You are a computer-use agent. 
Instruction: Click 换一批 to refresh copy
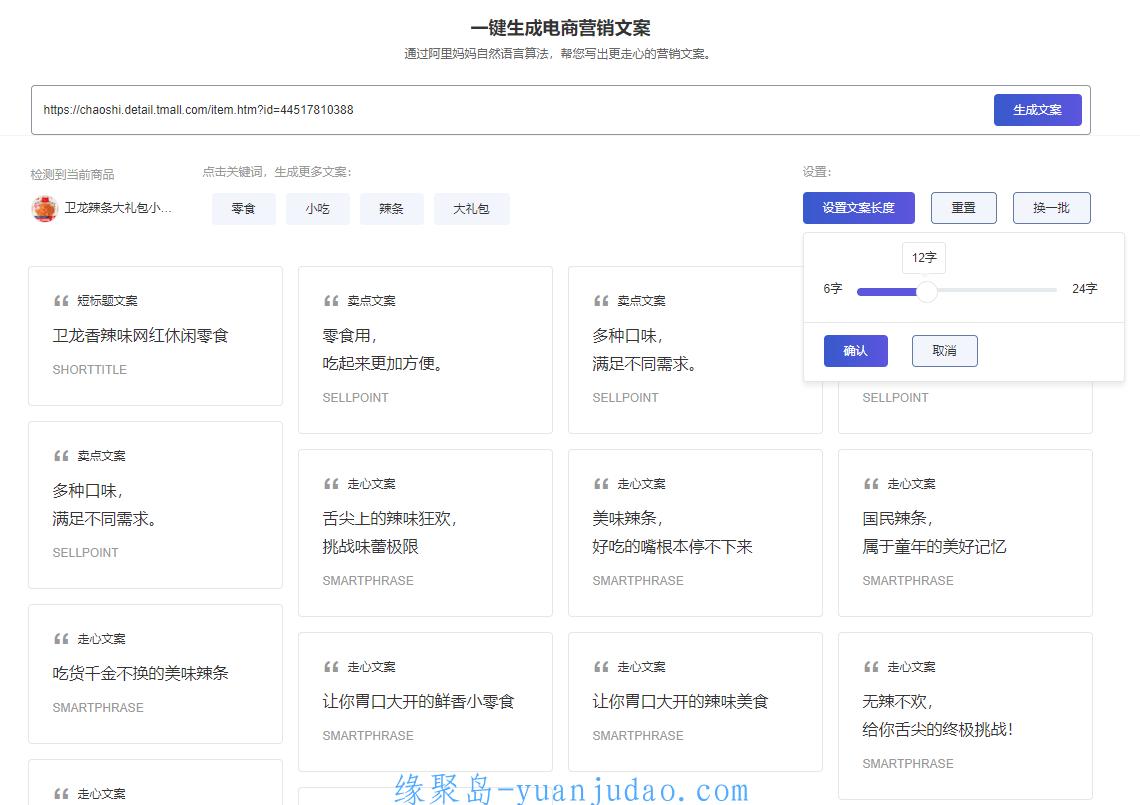click(x=1051, y=208)
